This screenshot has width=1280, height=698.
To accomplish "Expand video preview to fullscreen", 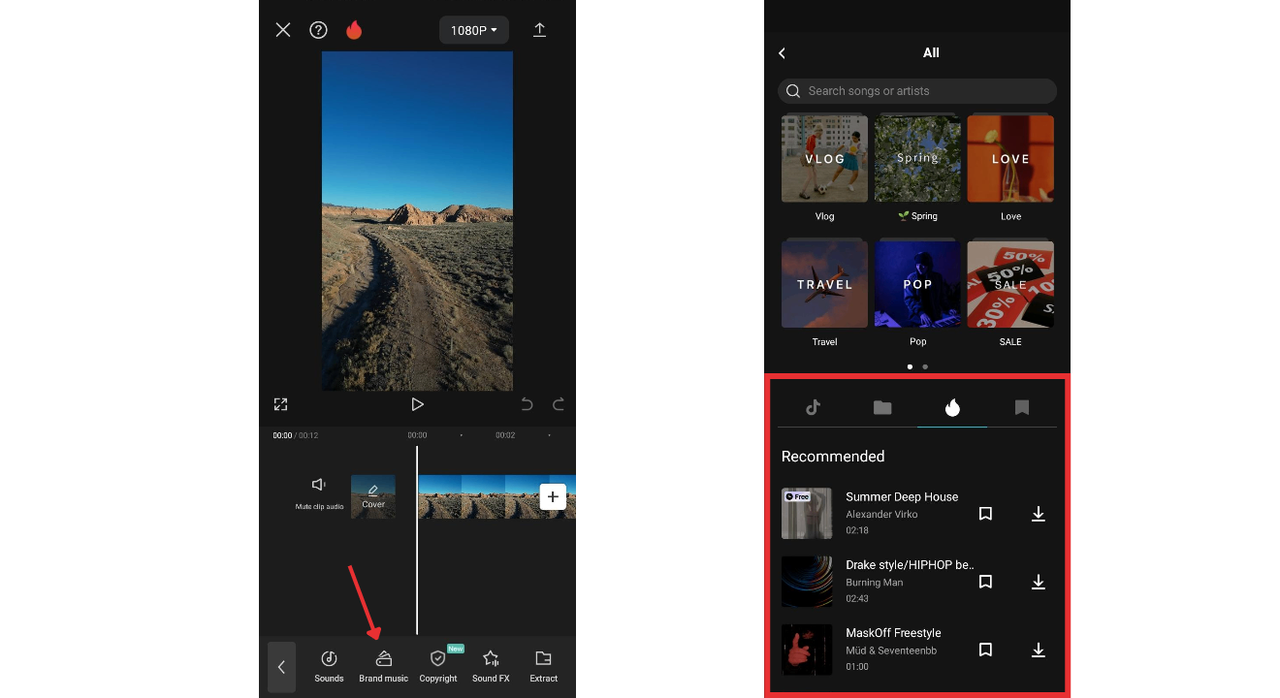I will coord(281,404).
